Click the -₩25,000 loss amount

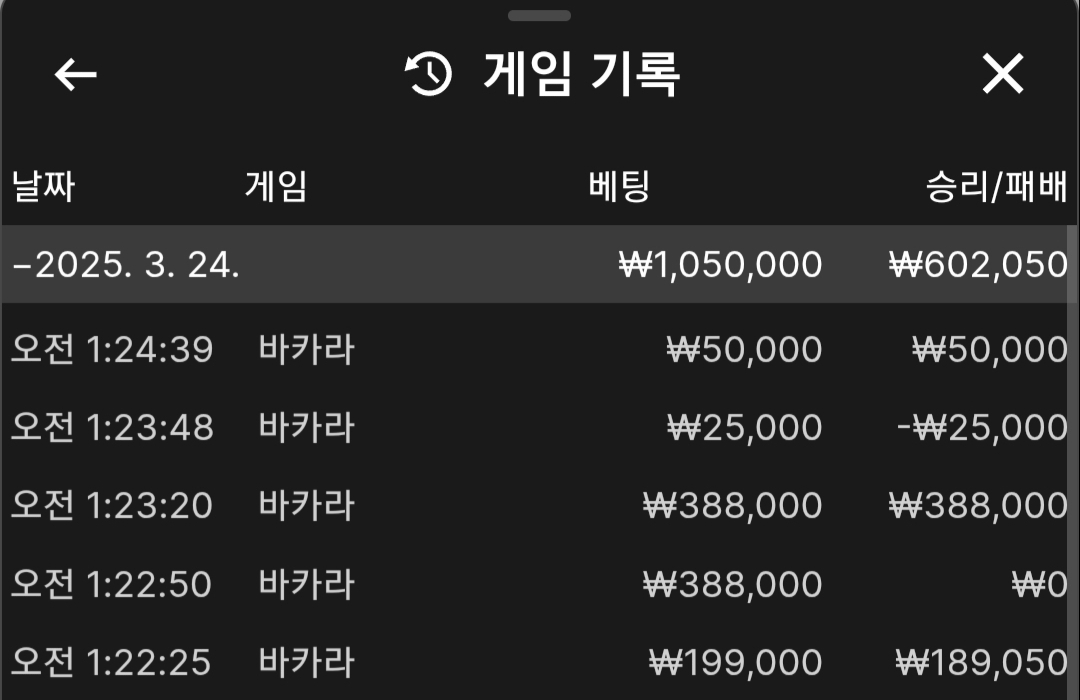pyautogui.click(x=981, y=428)
